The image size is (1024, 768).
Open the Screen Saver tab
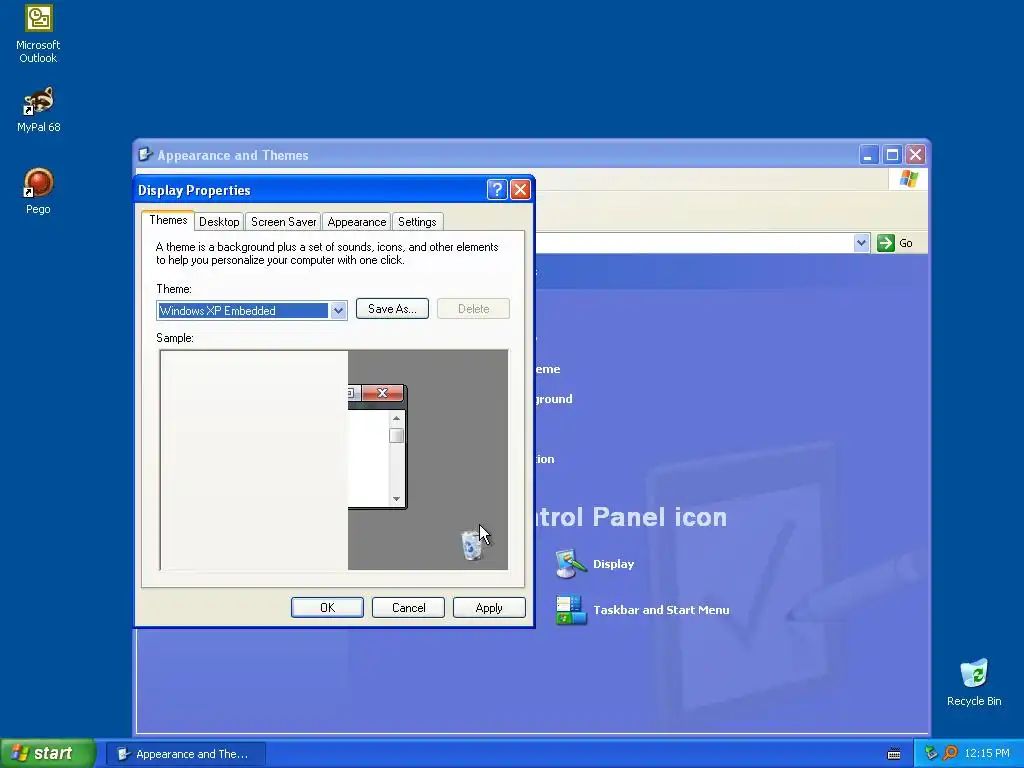[x=283, y=222]
